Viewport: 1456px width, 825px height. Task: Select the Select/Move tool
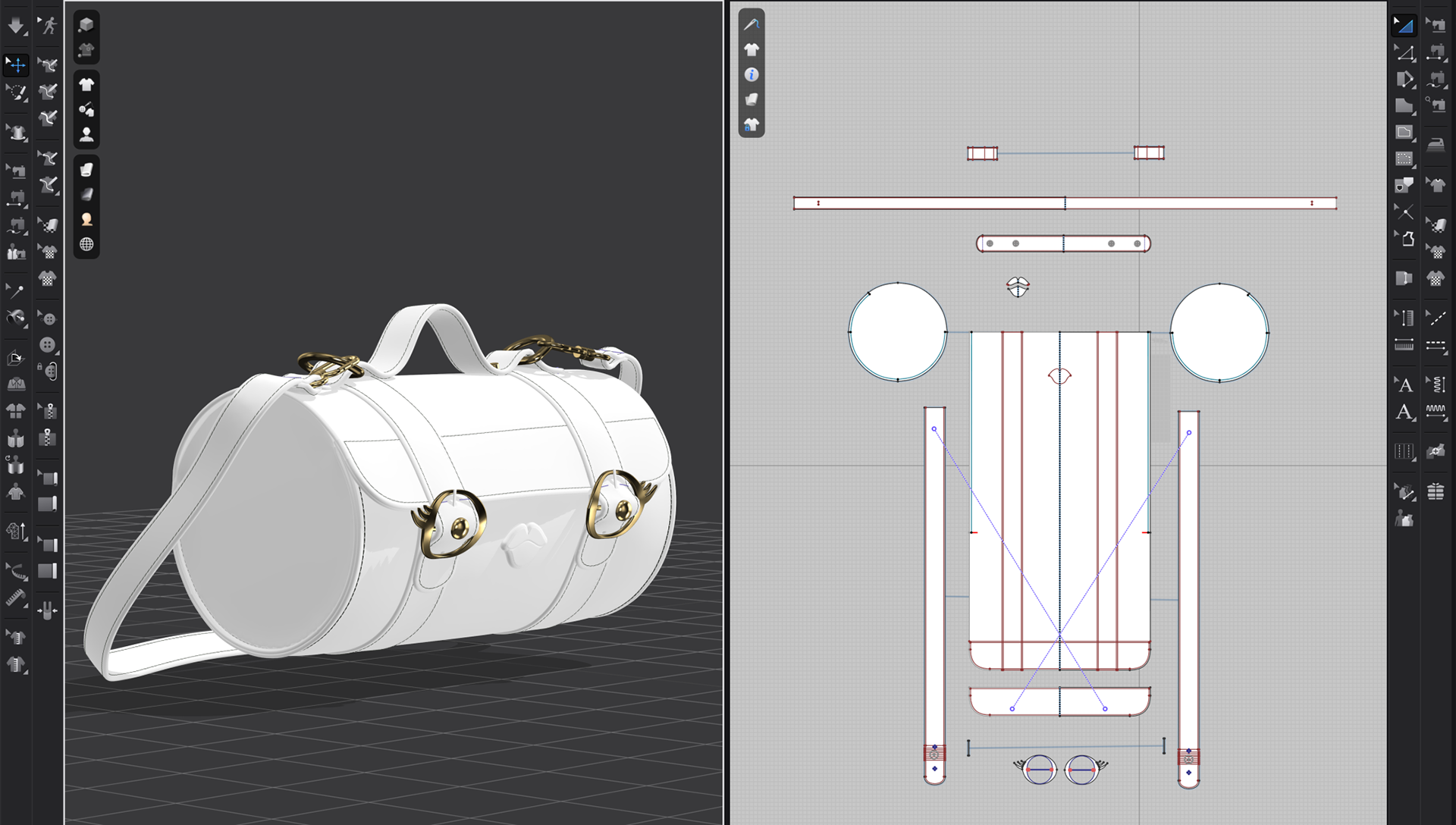(x=16, y=65)
